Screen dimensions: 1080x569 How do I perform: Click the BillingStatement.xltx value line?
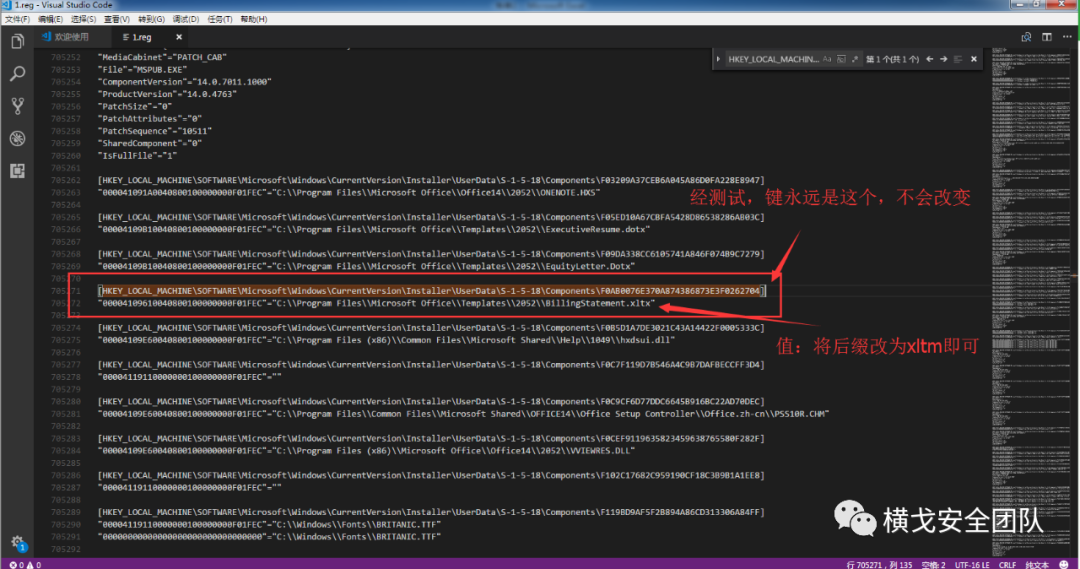pos(376,303)
